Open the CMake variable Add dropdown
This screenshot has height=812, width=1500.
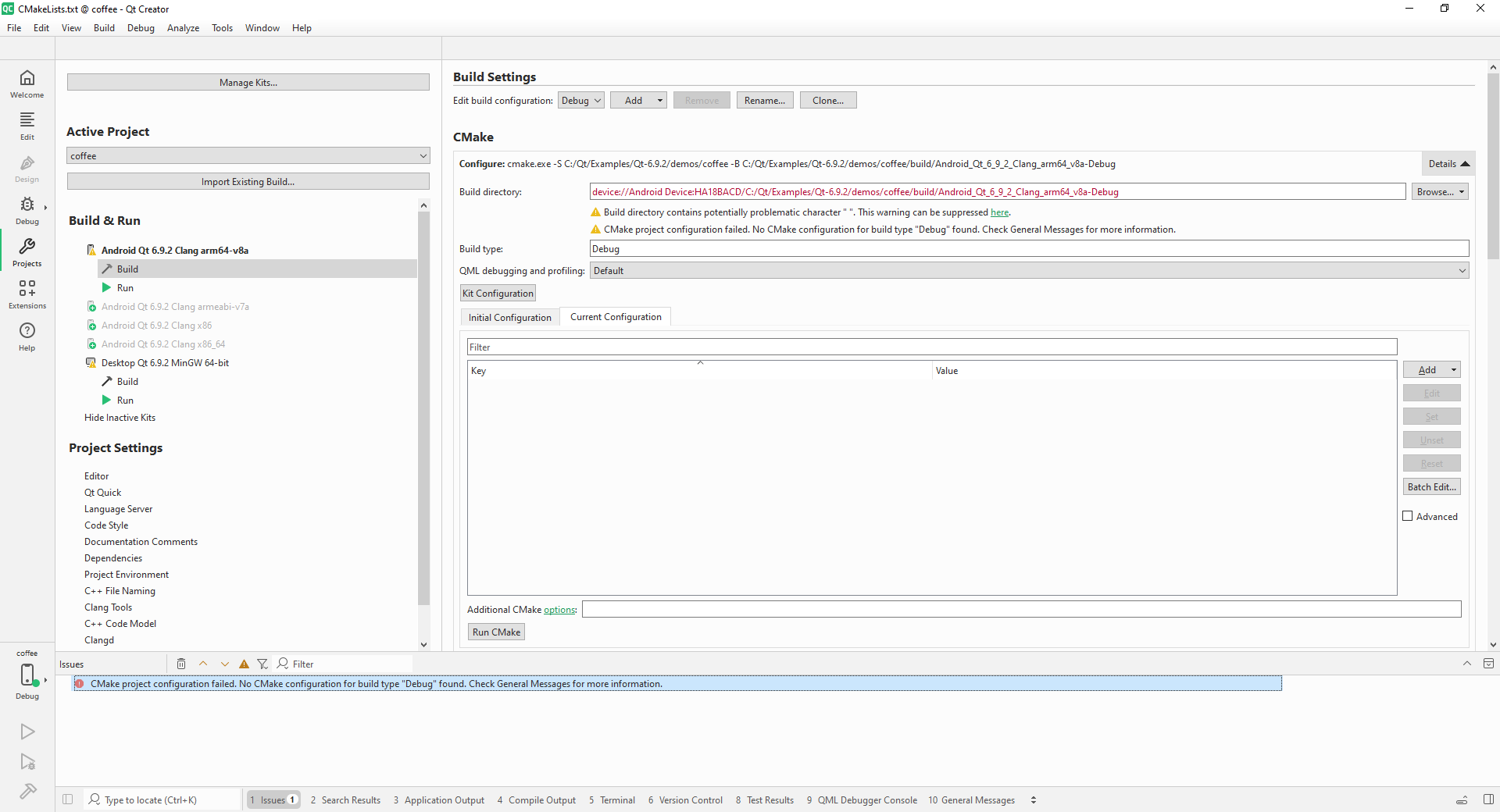point(1432,370)
